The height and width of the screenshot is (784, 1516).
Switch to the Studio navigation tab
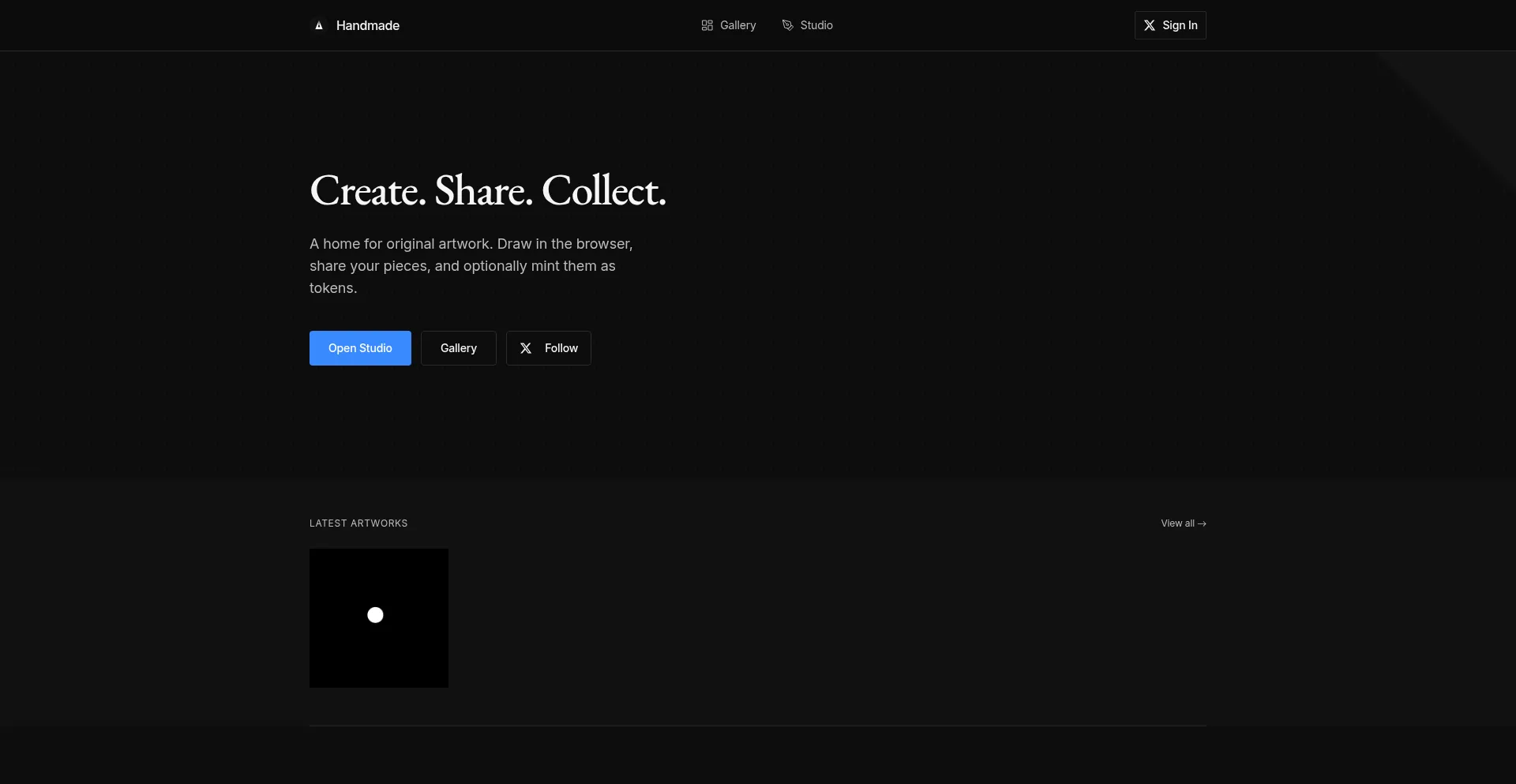[x=816, y=25]
